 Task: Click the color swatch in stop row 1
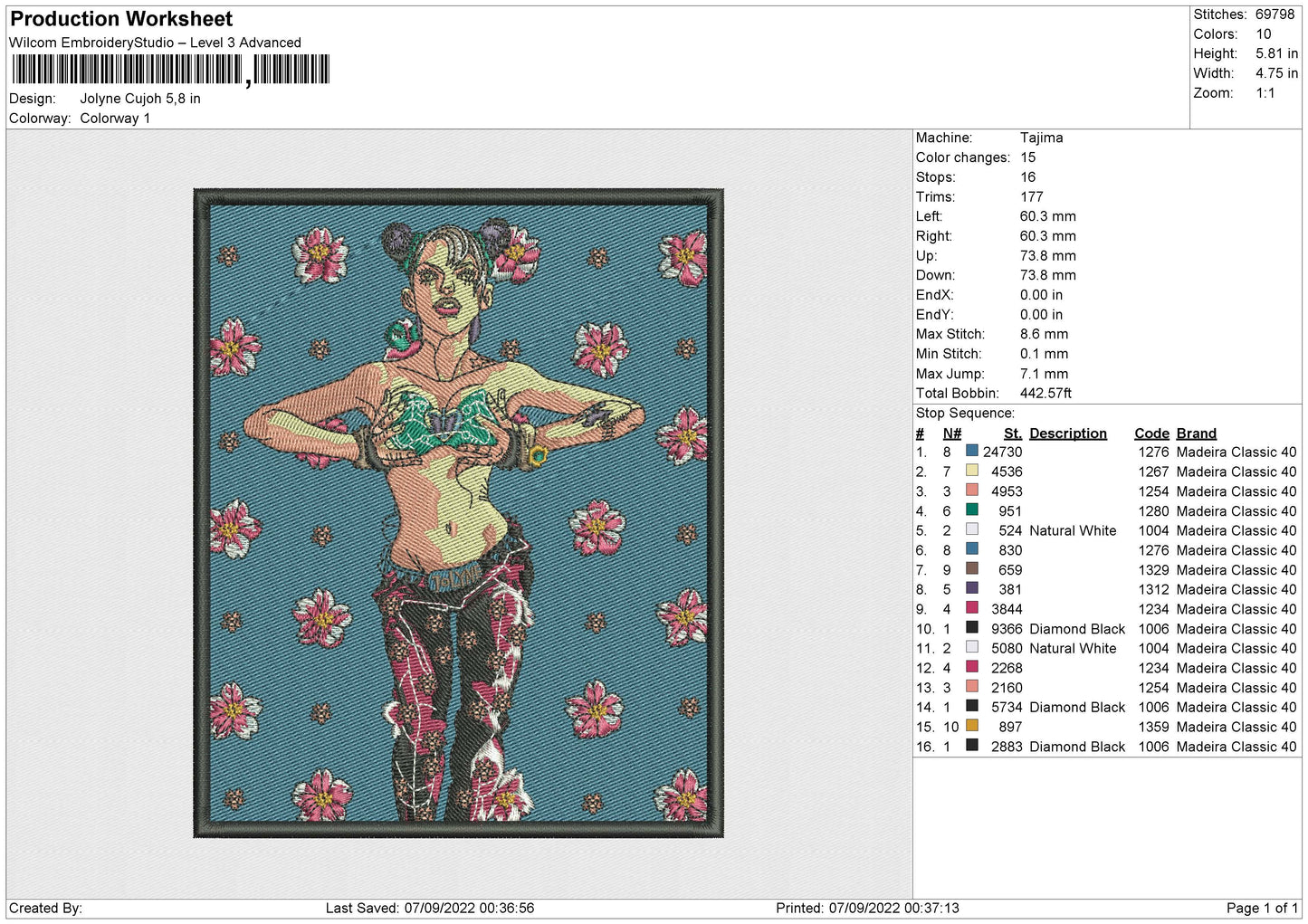pyautogui.click(x=971, y=451)
